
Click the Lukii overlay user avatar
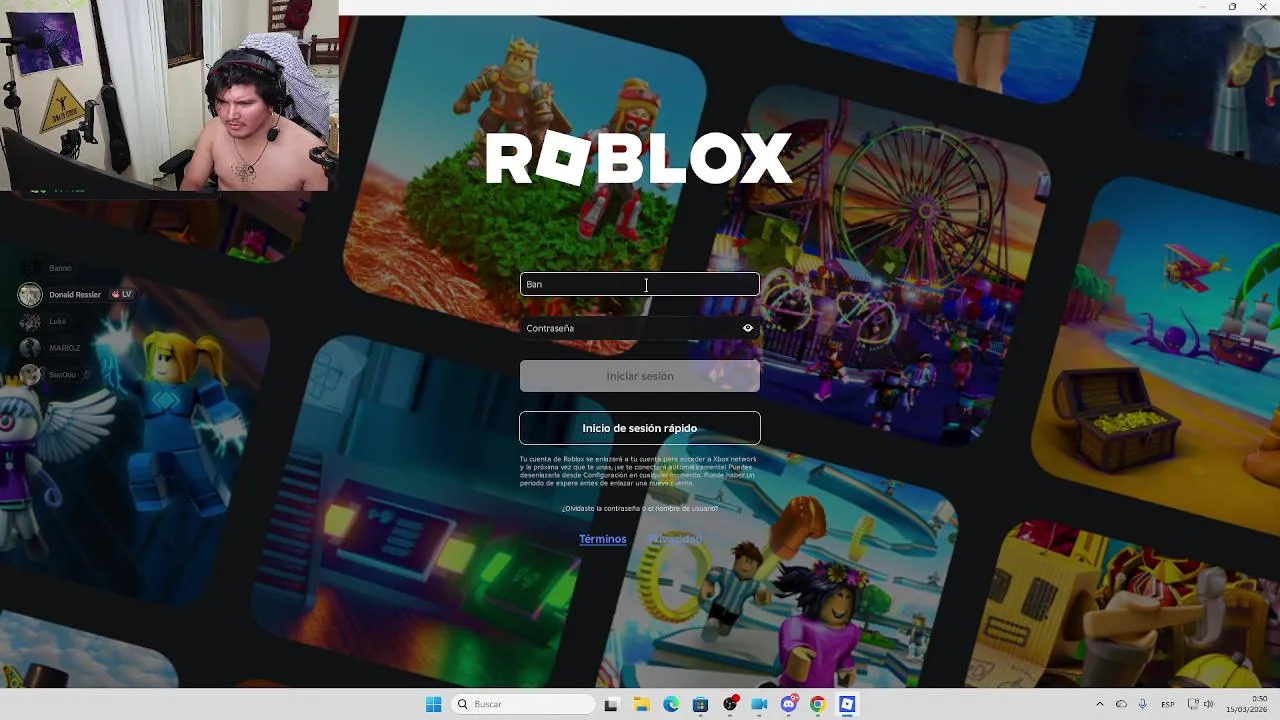[x=30, y=321]
